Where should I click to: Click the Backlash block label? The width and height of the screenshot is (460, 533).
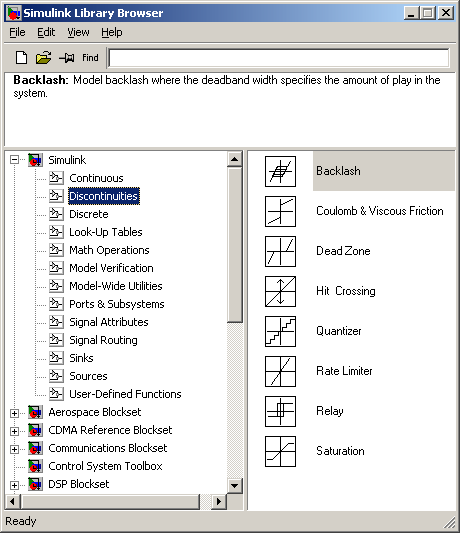[338, 171]
